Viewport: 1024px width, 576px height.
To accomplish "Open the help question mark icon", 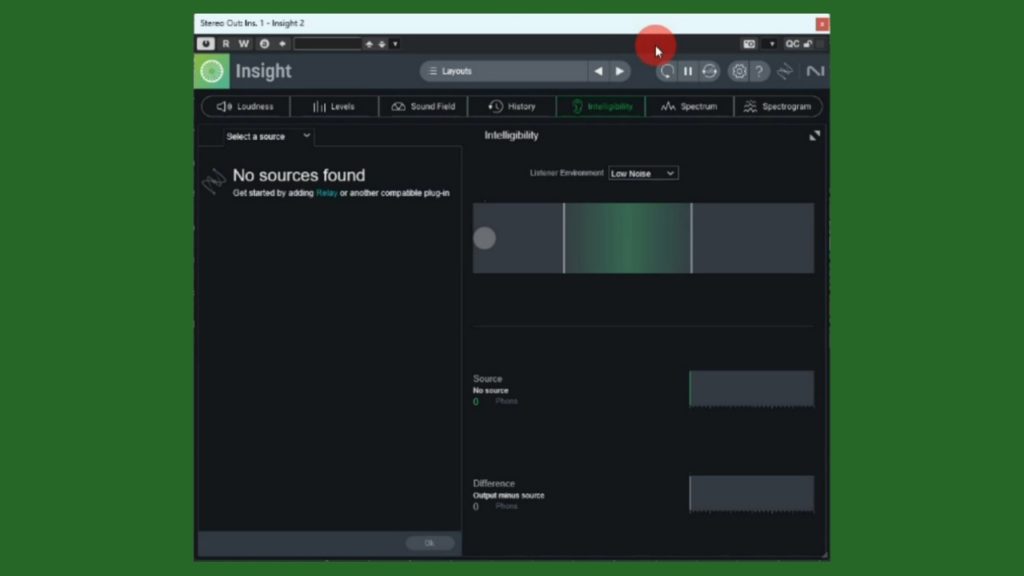I will tap(759, 71).
